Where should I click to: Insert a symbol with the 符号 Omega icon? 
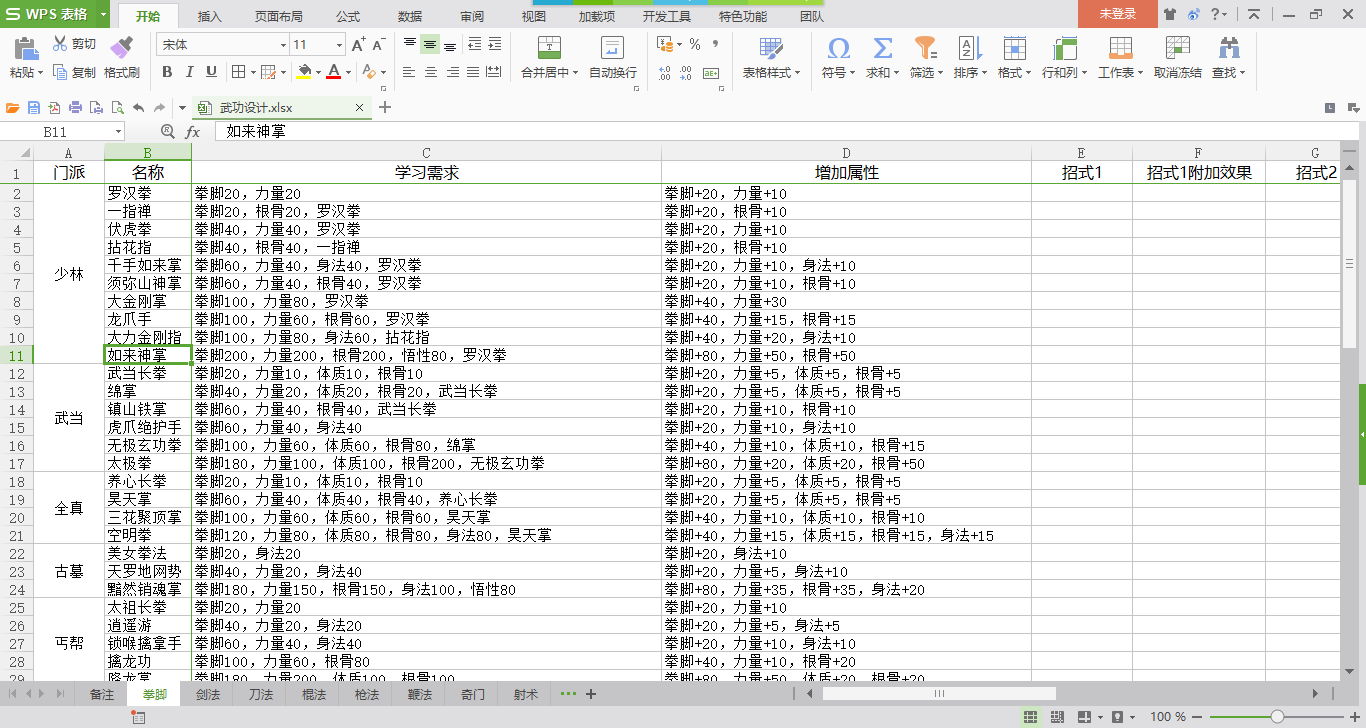click(x=839, y=48)
